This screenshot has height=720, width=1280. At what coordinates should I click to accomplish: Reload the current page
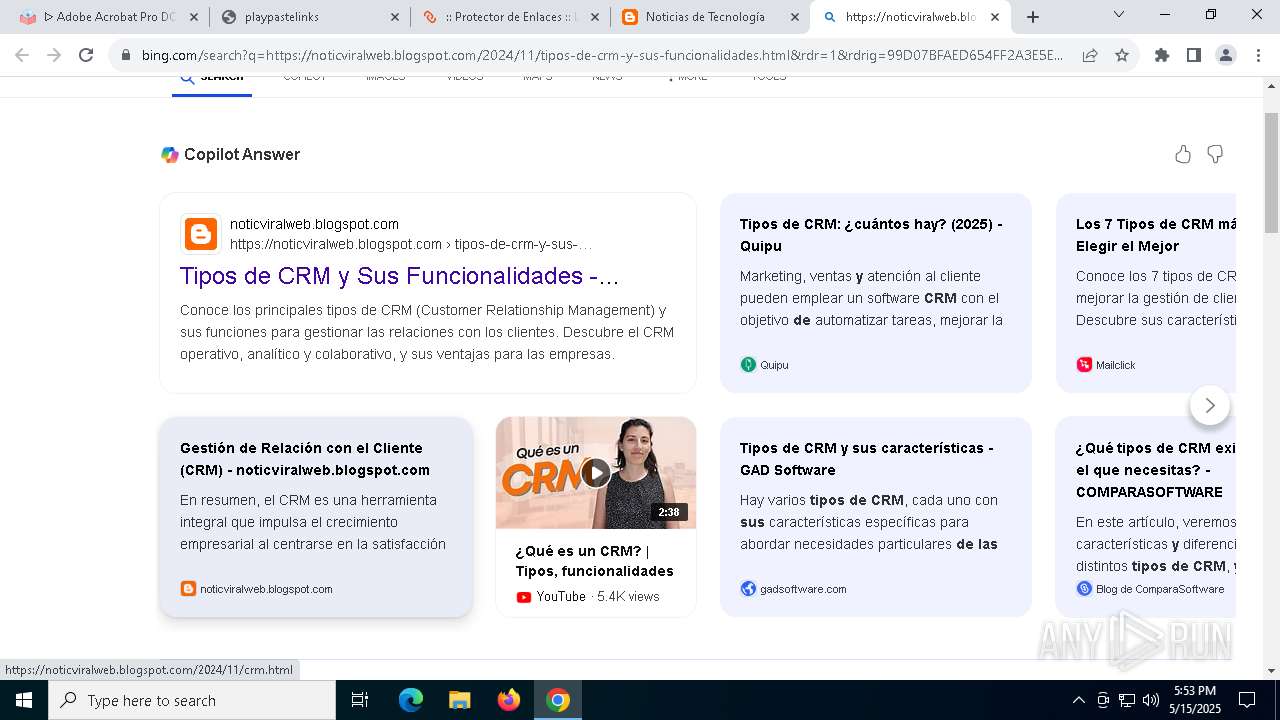coord(86,56)
